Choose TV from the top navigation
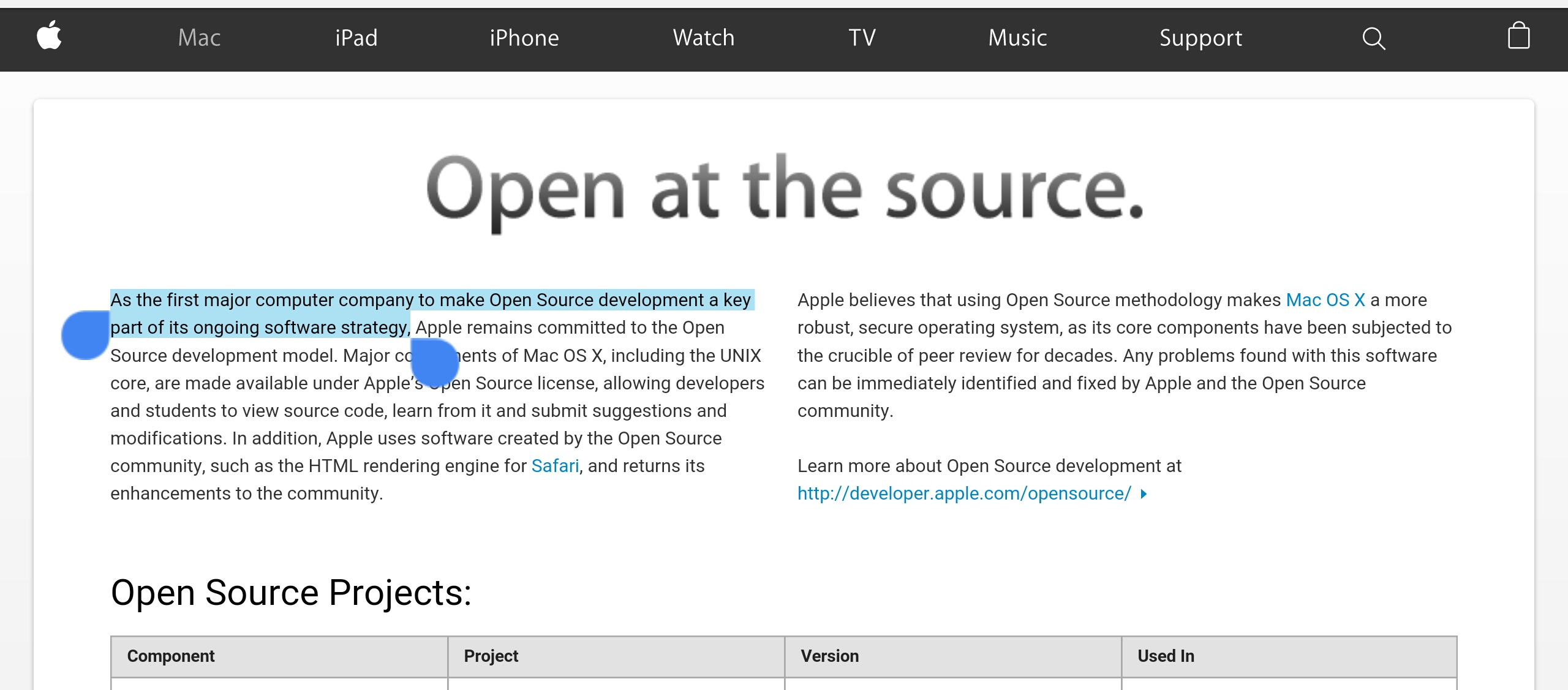1568x690 pixels. point(862,38)
